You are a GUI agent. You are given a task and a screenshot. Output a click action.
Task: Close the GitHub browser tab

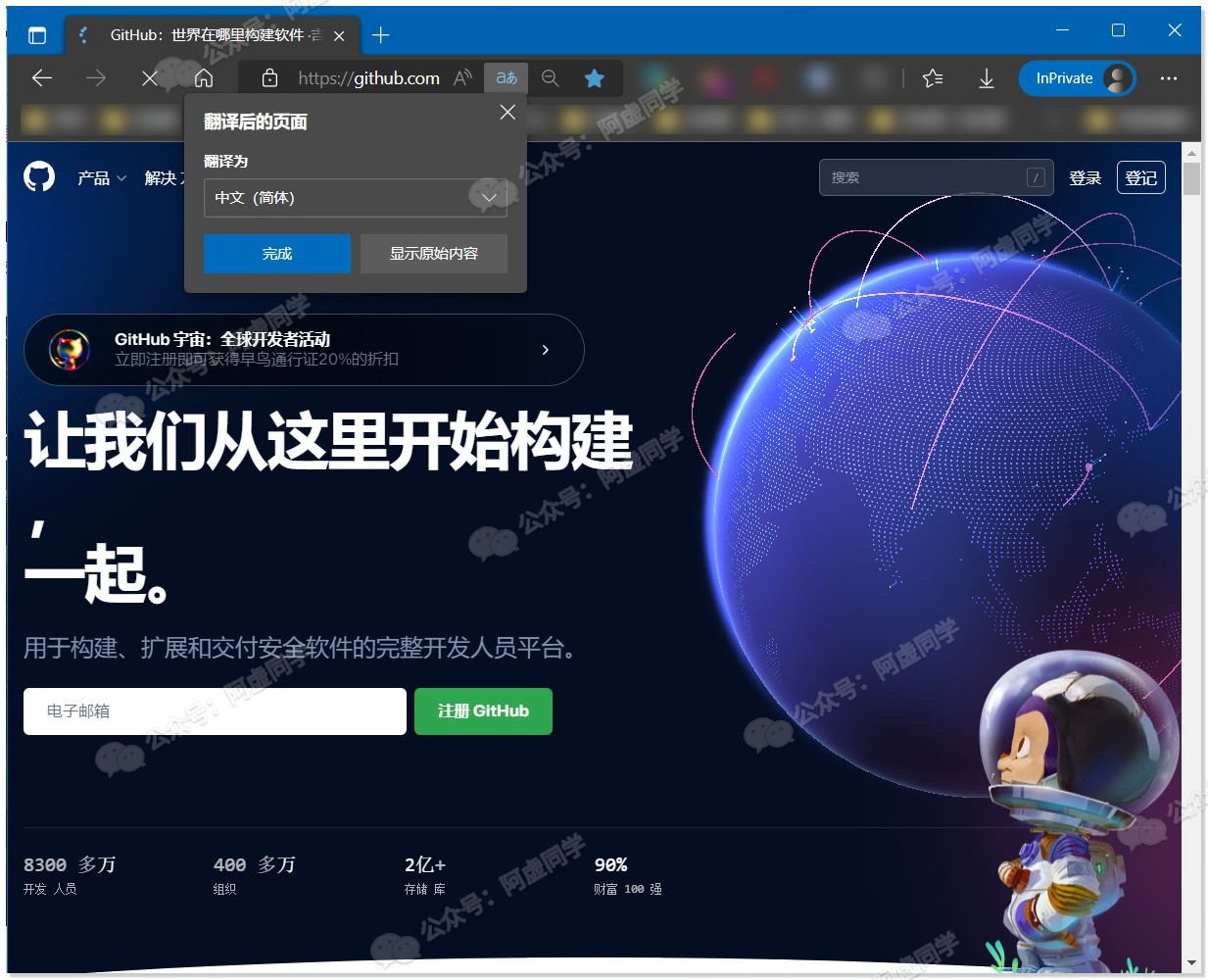[x=339, y=35]
